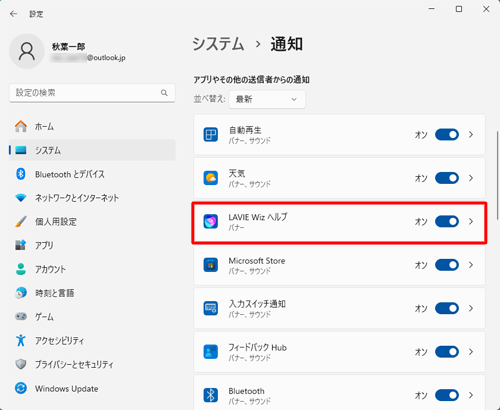Click the LAVIE Wiz ヘルプ app icon
The height and width of the screenshot is (410, 500).
(x=211, y=222)
